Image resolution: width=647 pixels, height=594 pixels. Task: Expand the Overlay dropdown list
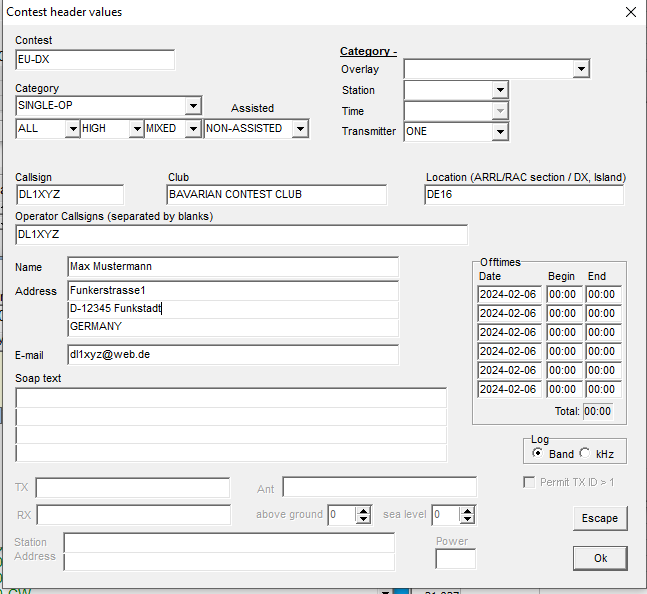[x=581, y=69]
